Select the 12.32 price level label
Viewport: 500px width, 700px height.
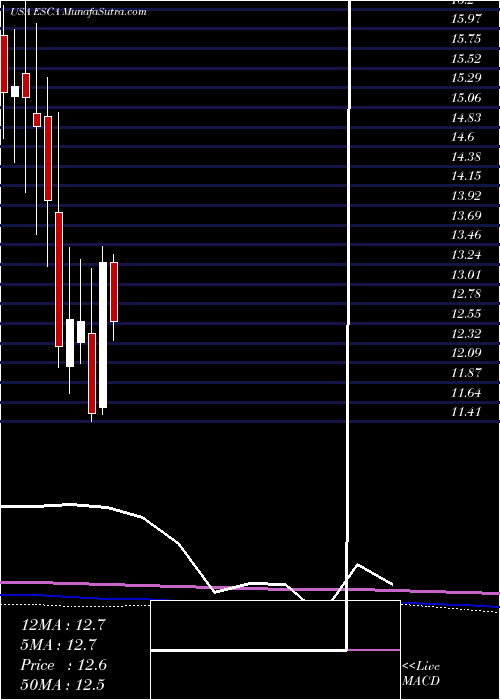click(466, 333)
